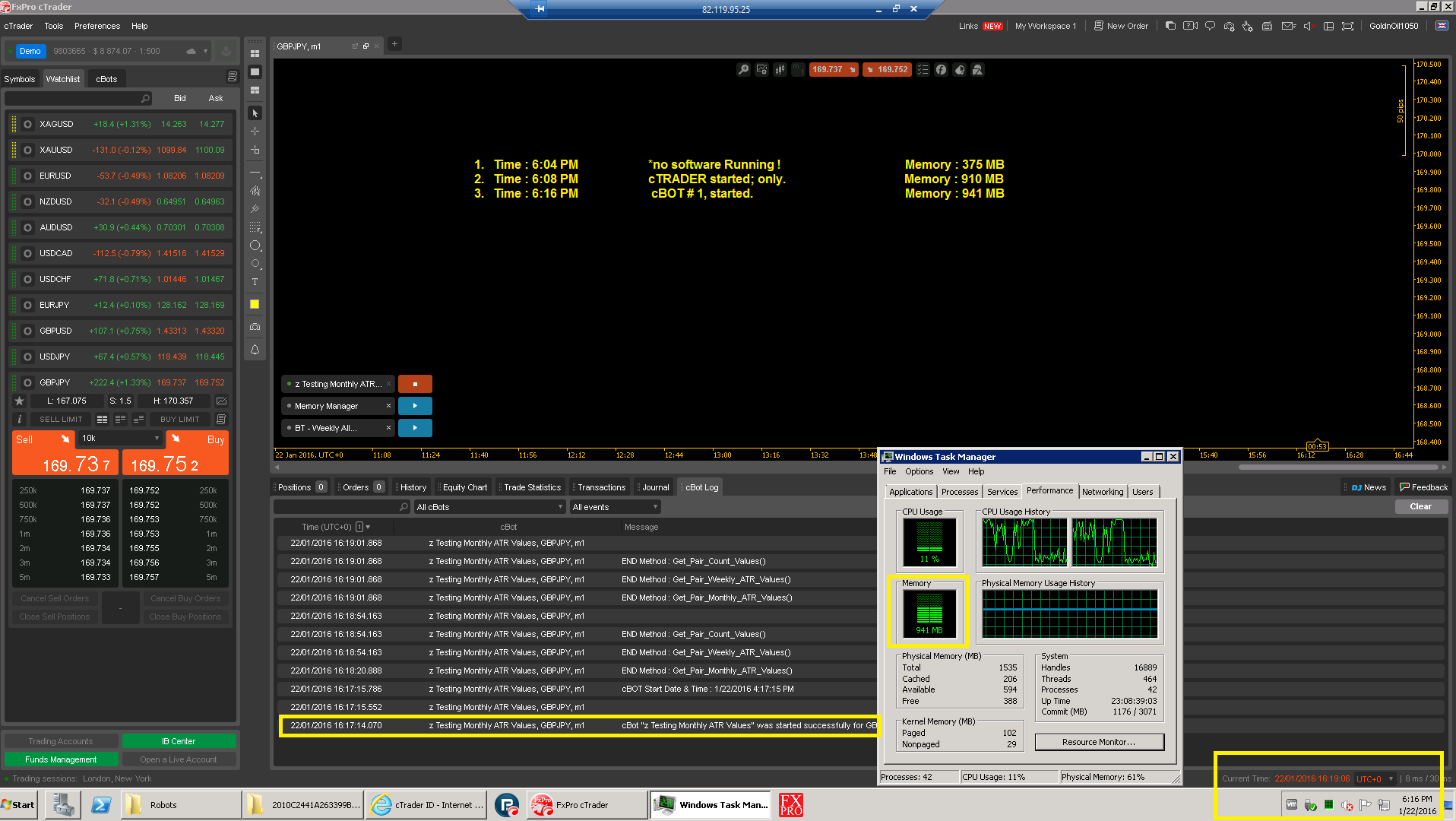Switch to the cBots tab
The width and height of the screenshot is (1456, 821).
(106, 79)
